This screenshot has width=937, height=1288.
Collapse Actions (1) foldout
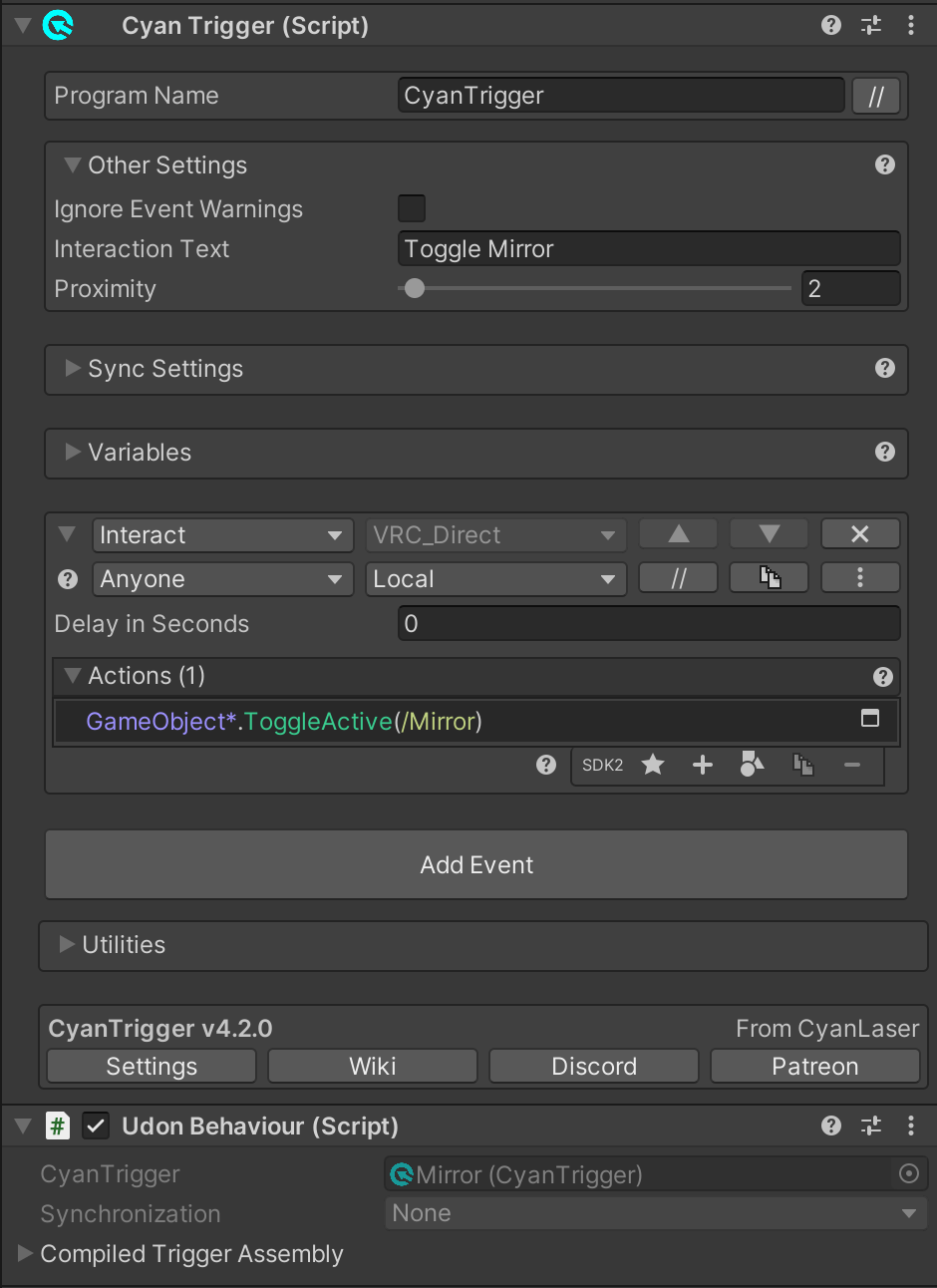pyautogui.click(x=72, y=675)
